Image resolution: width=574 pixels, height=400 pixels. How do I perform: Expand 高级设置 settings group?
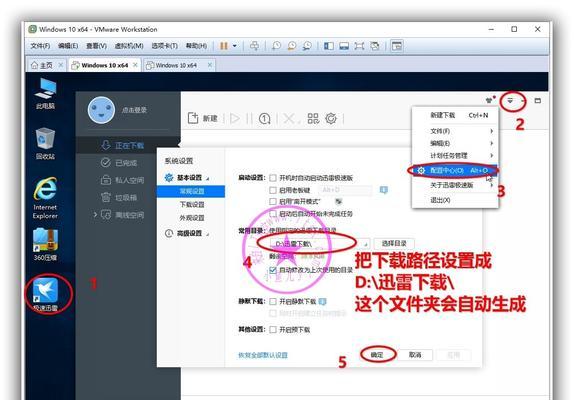187,233
